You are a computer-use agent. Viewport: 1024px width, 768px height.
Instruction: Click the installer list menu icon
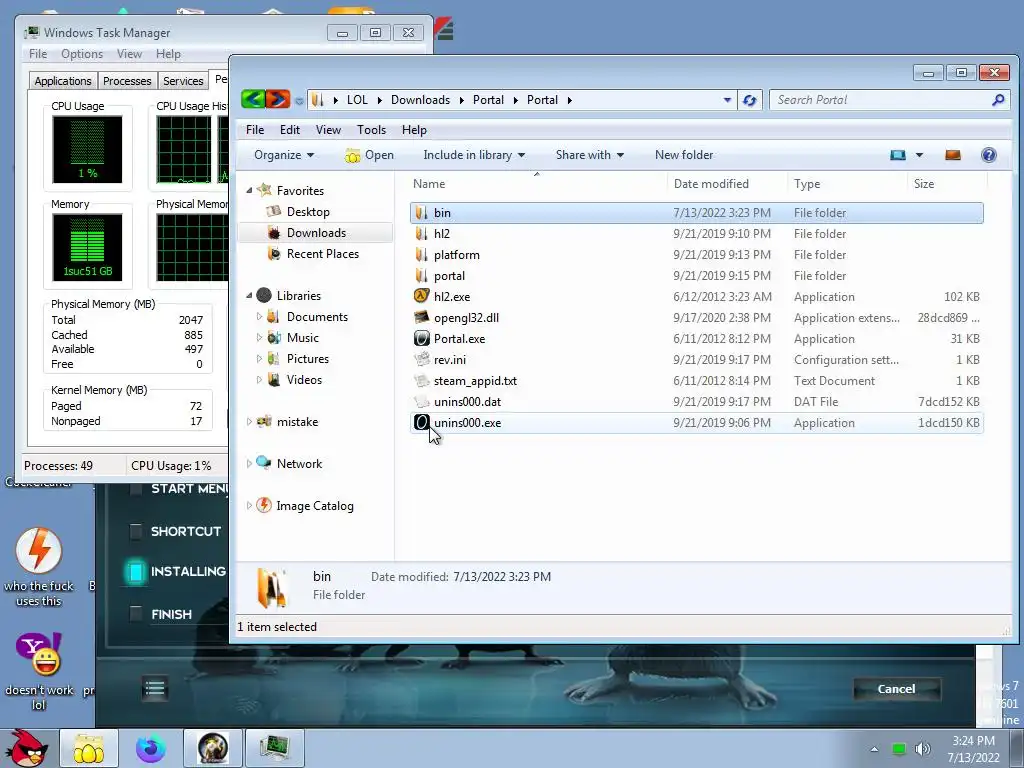[x=155, y=688]
